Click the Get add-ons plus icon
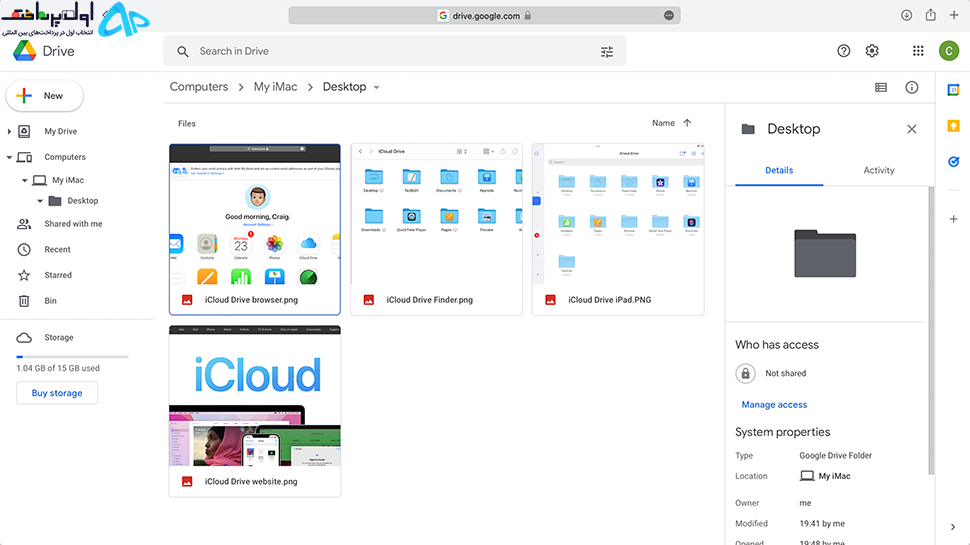Screen dimensions: 970x545 [953, 219]
